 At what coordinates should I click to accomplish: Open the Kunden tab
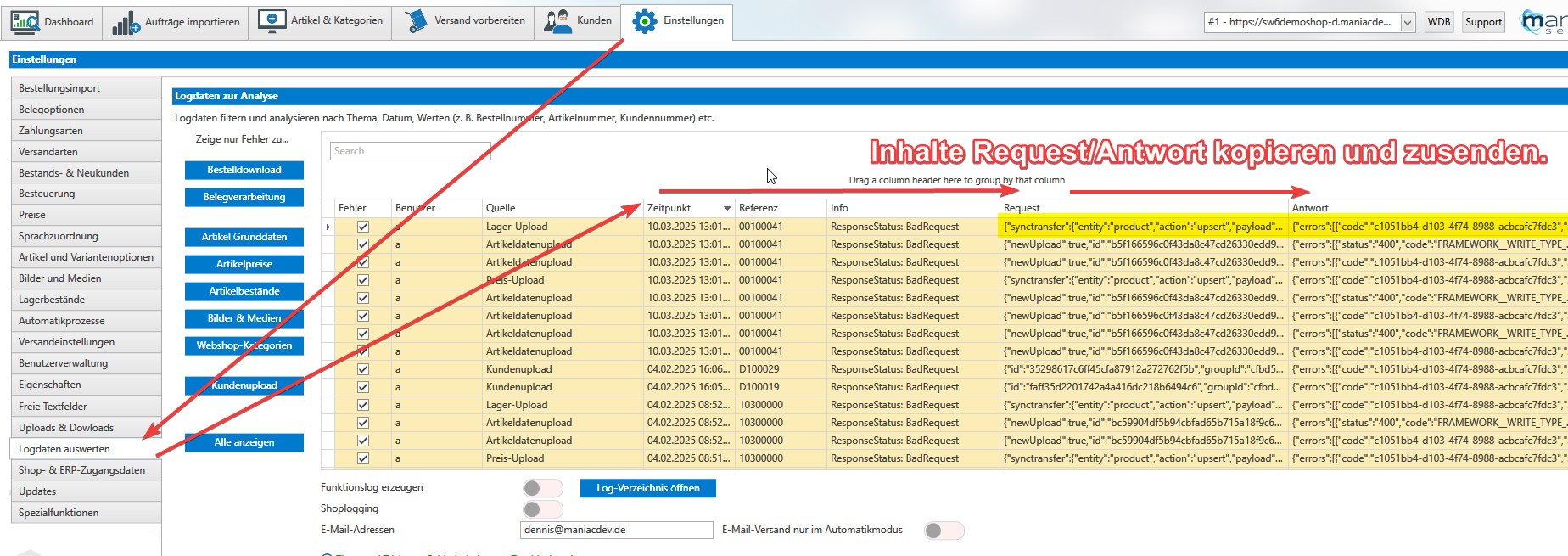point(578,22)
